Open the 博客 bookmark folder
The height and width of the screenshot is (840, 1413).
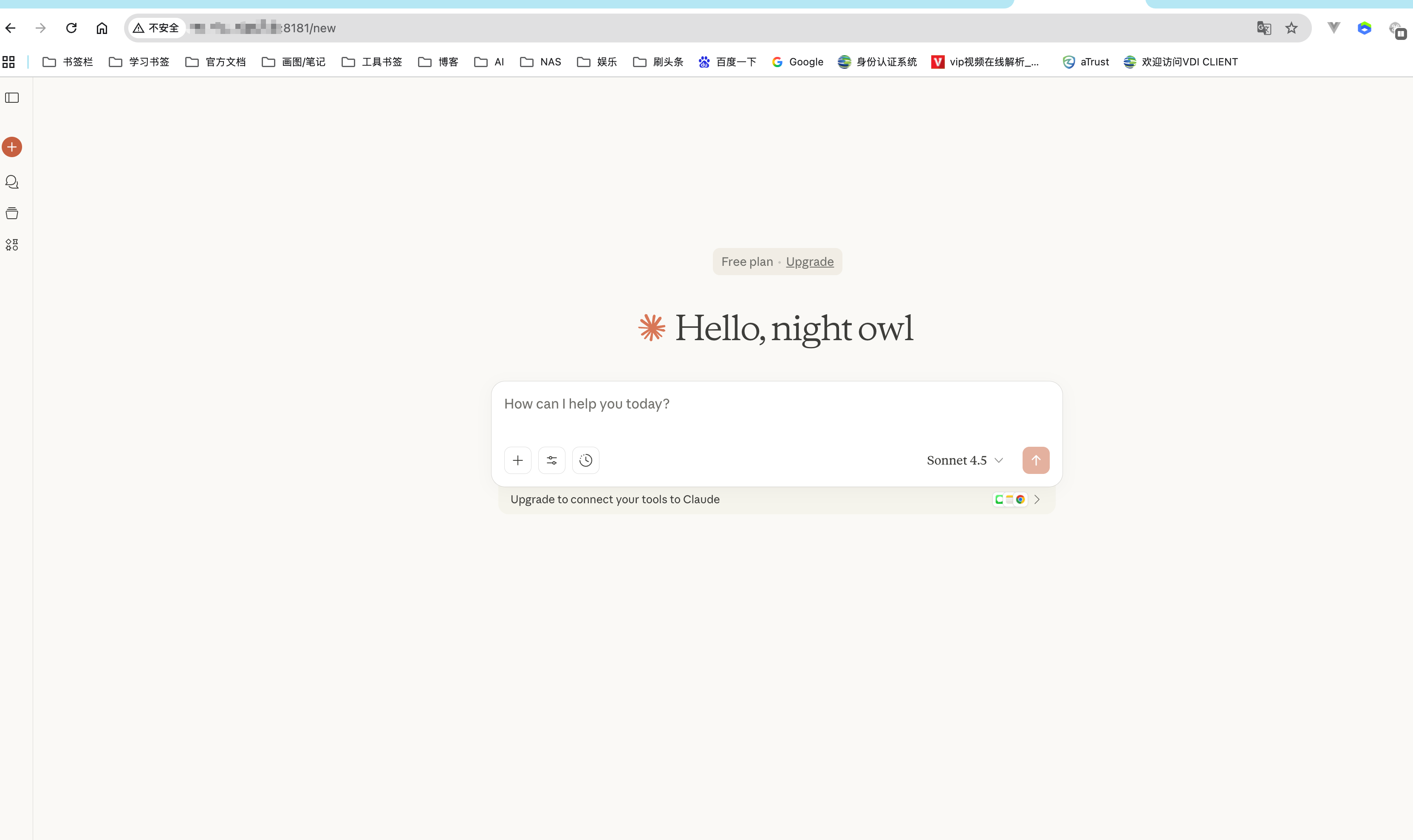438,62
